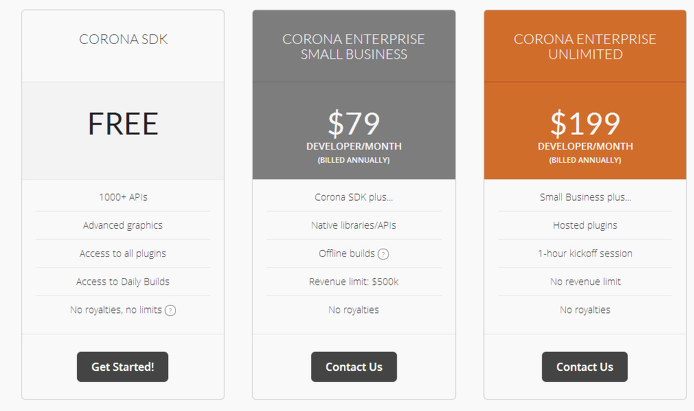
Task: Click the Hosted plugins feature row
Action: point(585,226)
